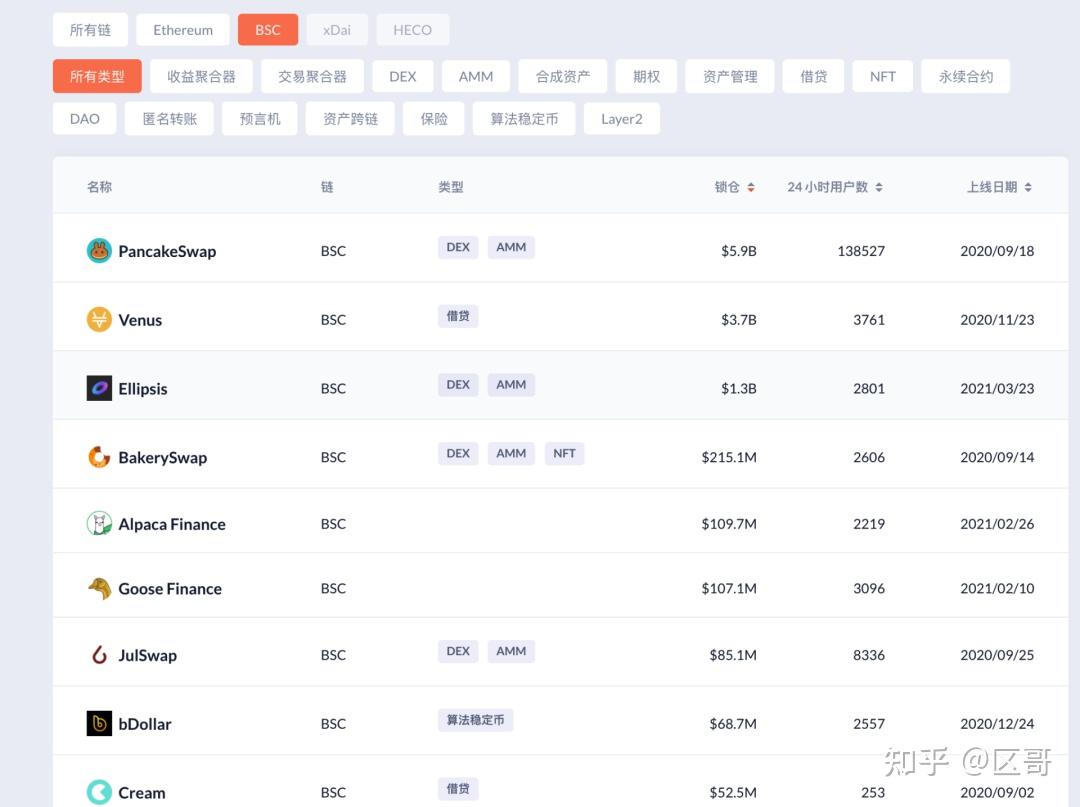Click the NFT tag on BakerySwap row

pos(564,453)
